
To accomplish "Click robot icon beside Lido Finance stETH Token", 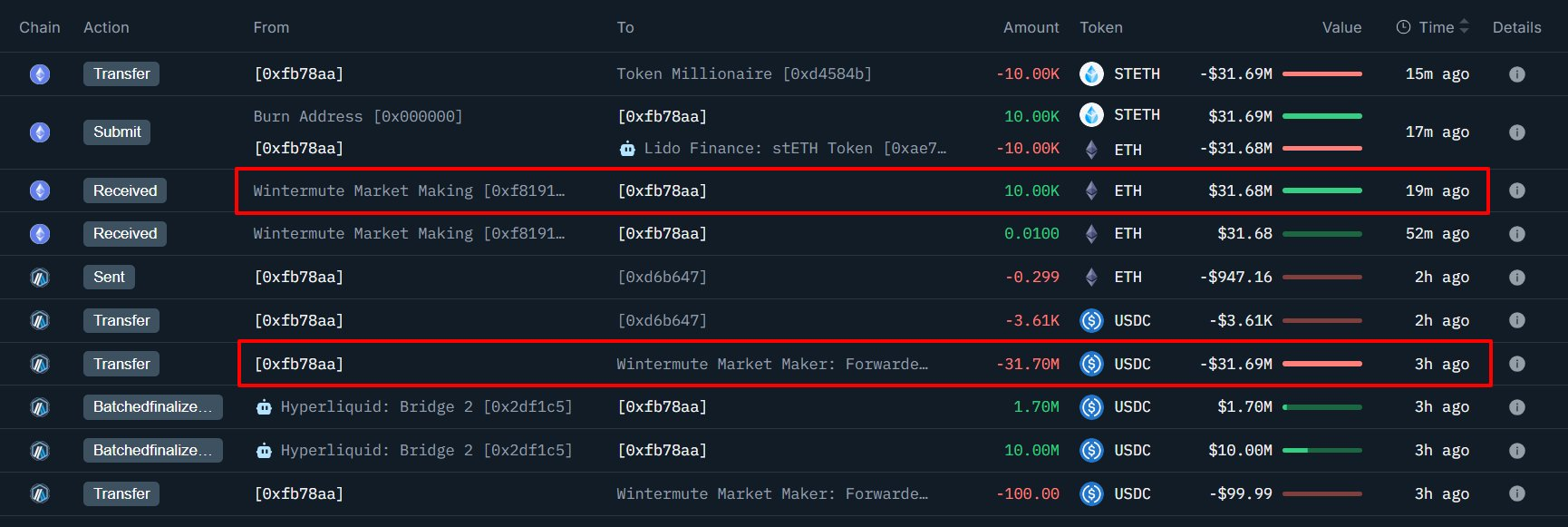I will (627, 149).
